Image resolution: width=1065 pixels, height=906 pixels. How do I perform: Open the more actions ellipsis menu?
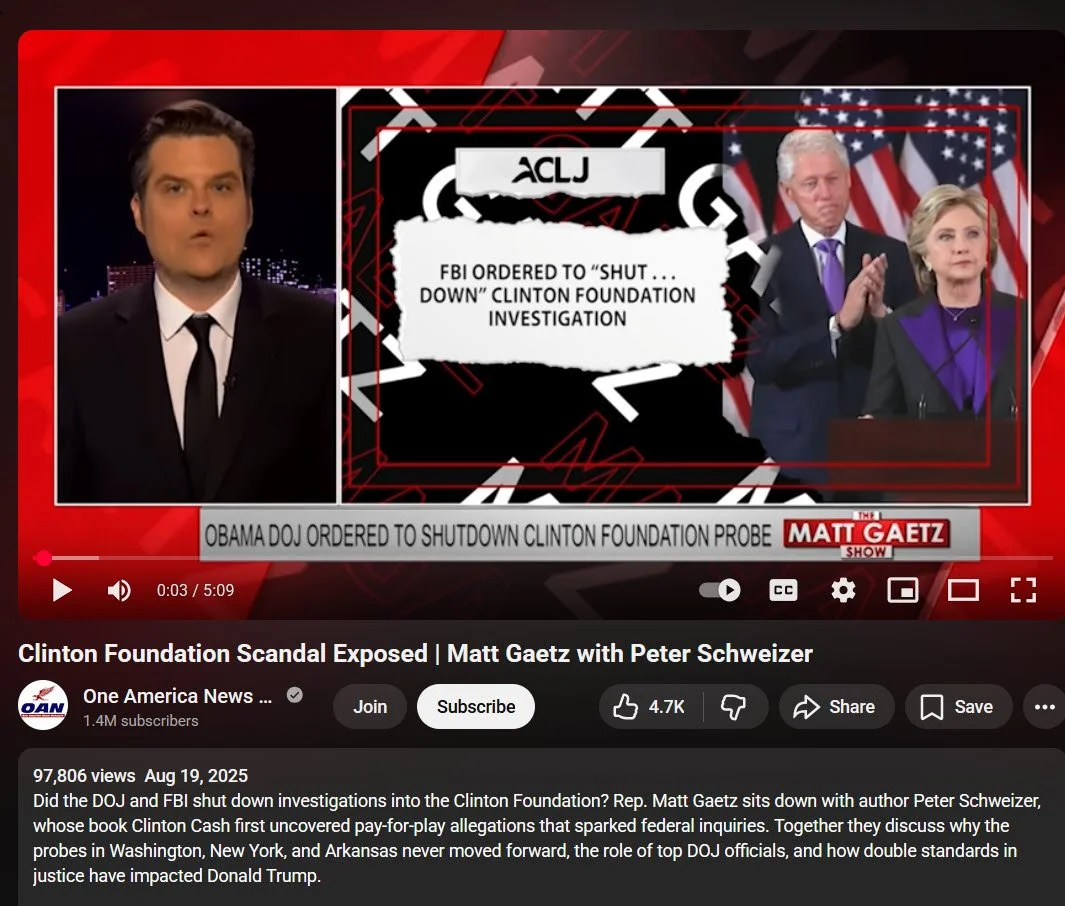tap(1044, 706)
